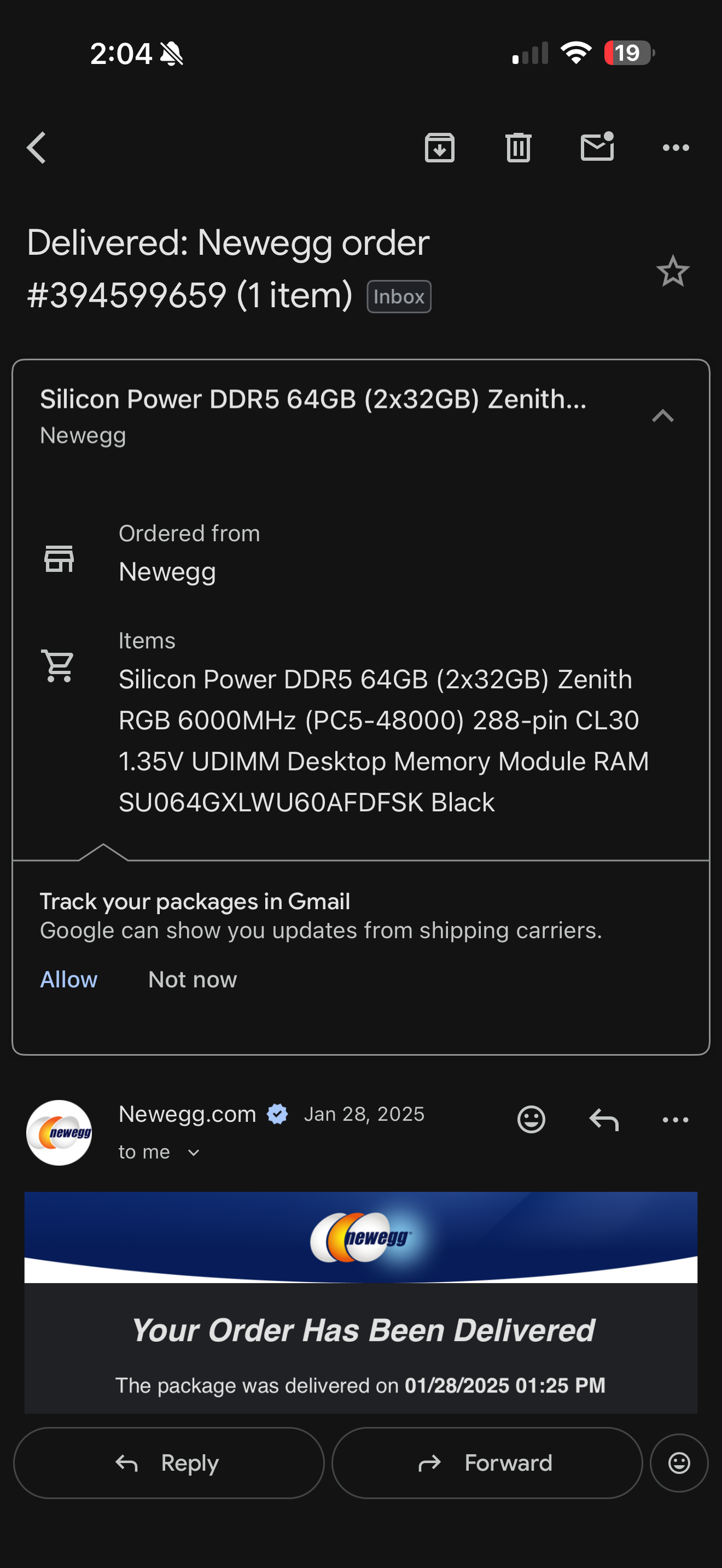Open the top-bar more options menu
The image size is (722, 1568).
[675, 148]
